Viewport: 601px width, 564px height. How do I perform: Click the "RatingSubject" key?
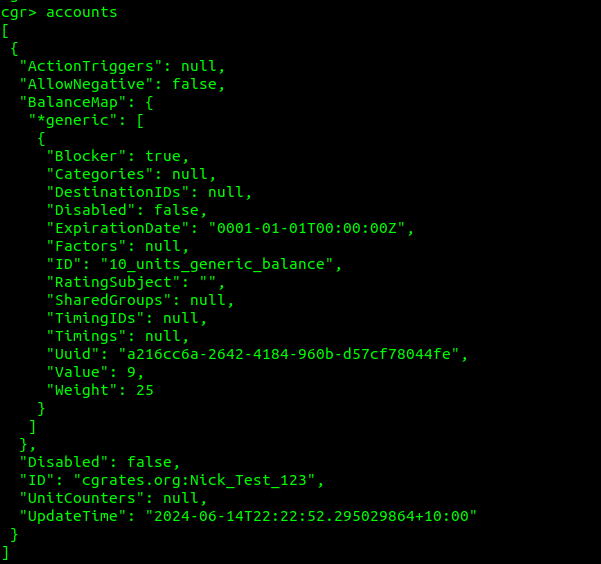(x=113, y=282)
